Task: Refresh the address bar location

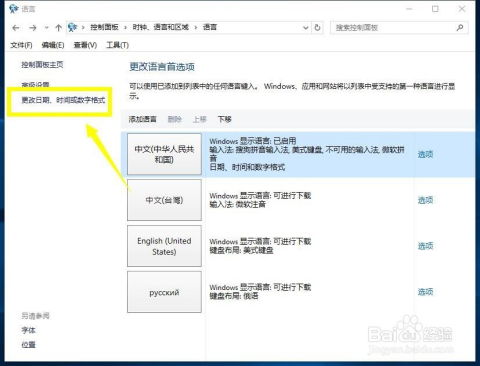Action: point(317,28)
